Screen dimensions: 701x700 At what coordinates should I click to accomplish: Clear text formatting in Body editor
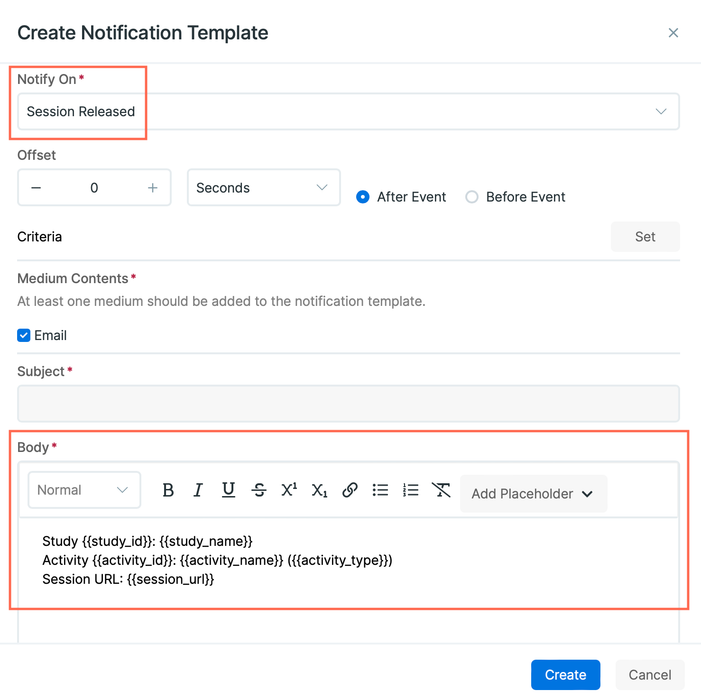click(x=441, y=490)
